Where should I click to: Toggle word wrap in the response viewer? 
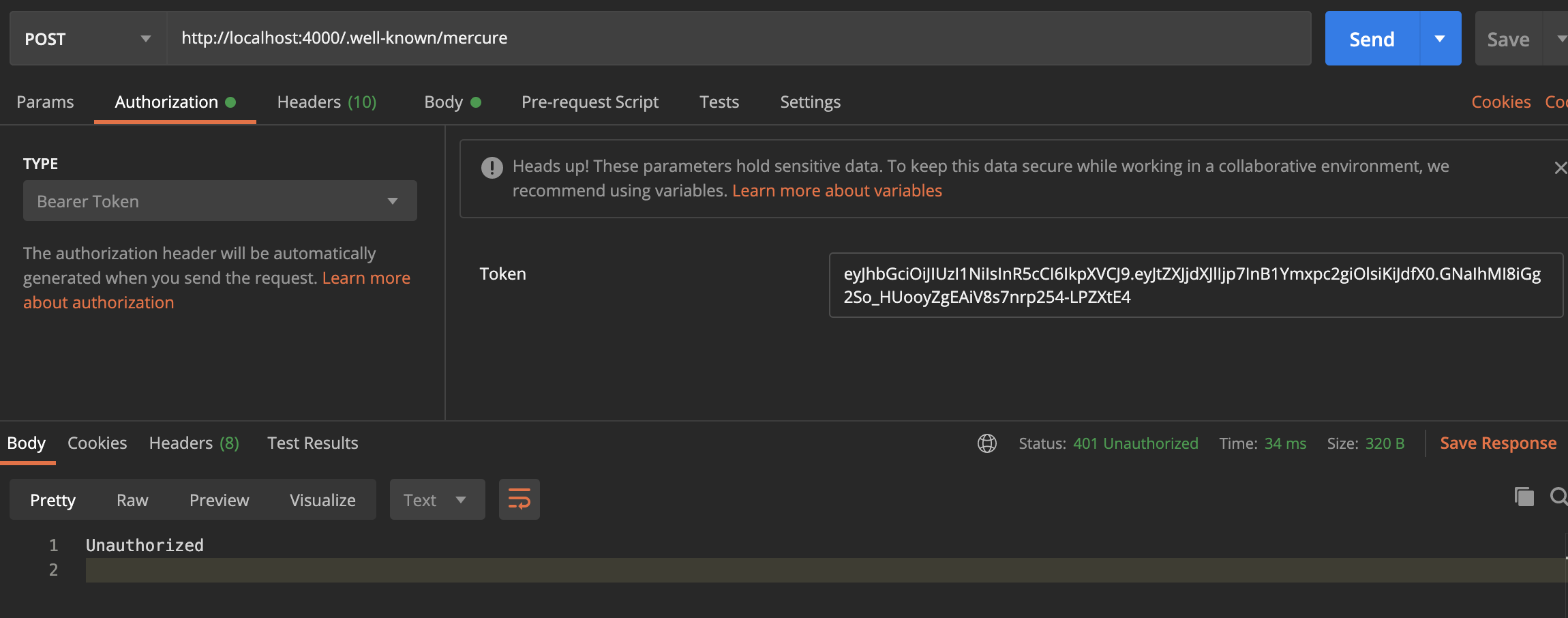(x=519, y=499)
